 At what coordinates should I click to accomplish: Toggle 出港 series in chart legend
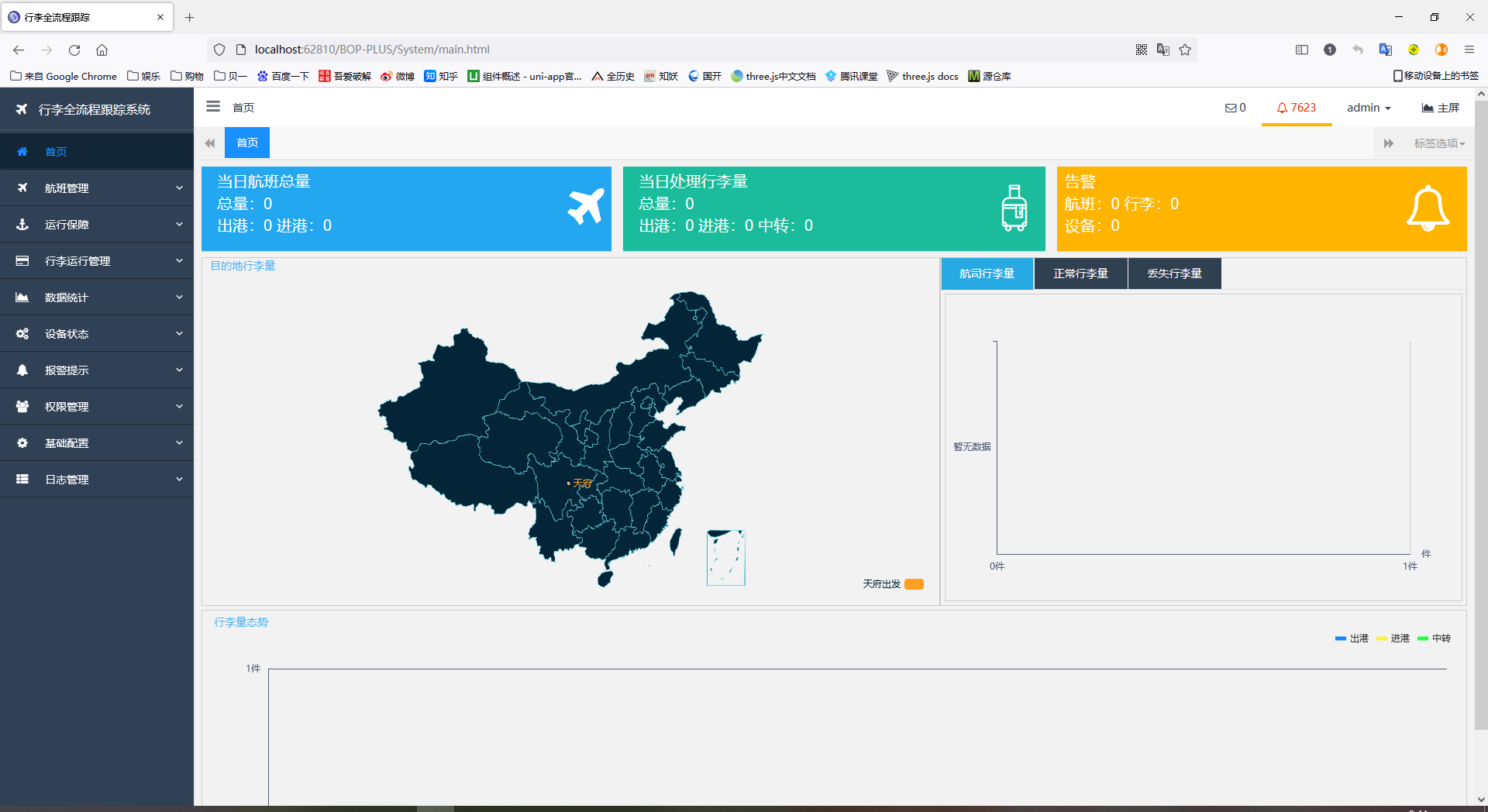point(1352,638)
